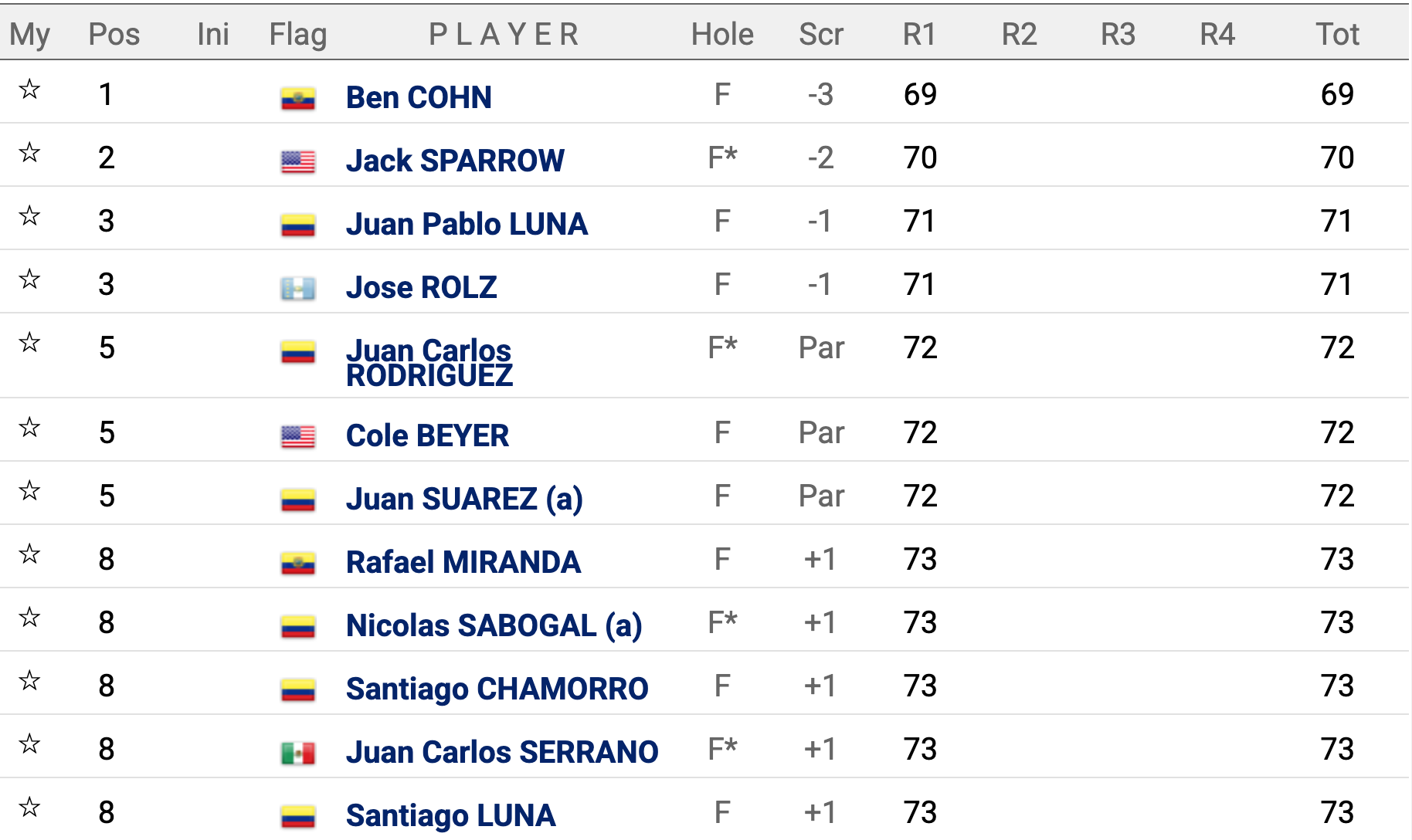The width and height of the screenshot is (1412, 840).
Task: Sort by the PLAYER column header
Action: 504,34
